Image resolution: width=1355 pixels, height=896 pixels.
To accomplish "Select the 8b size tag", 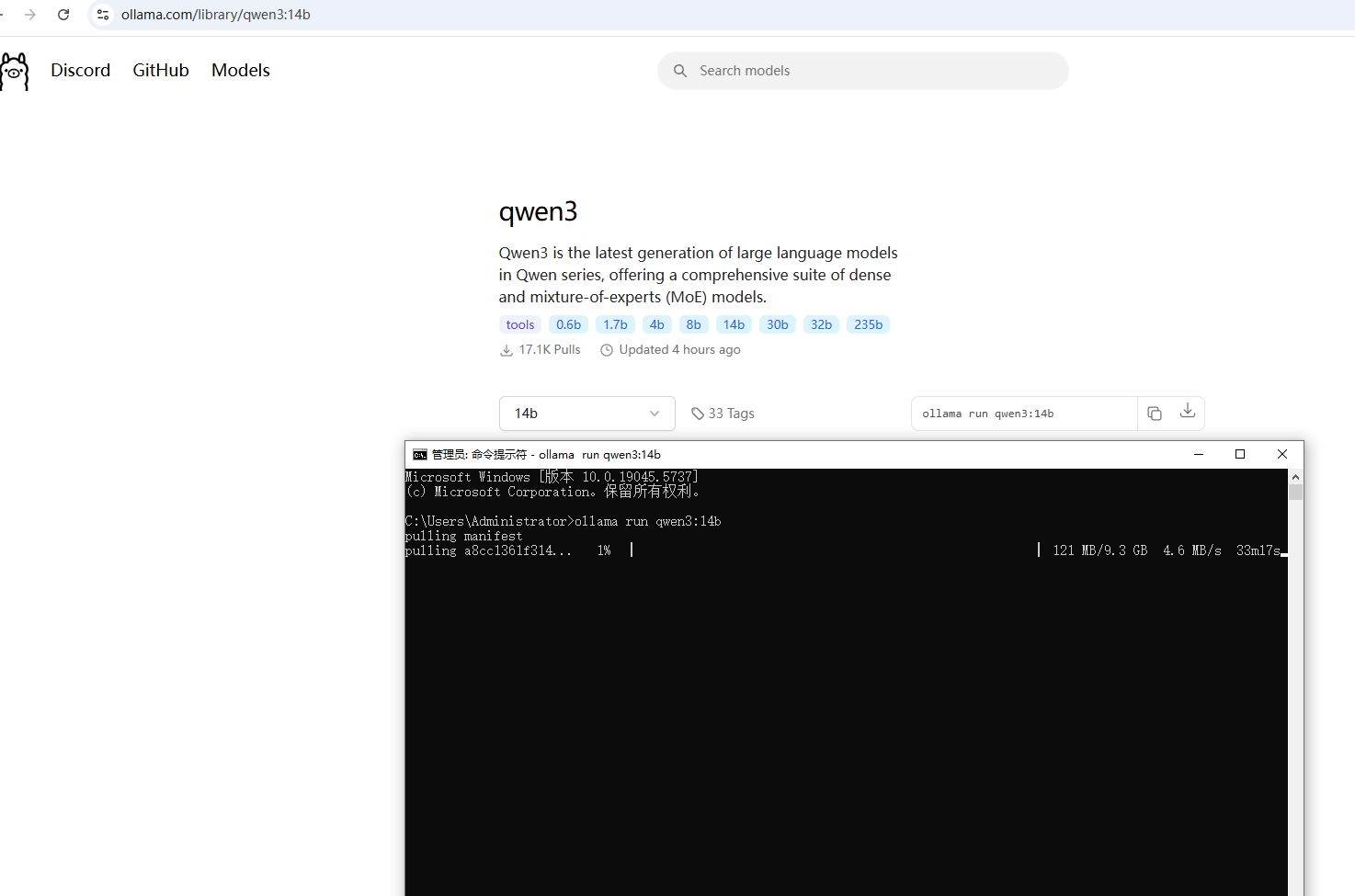I will click(x=694, y=324).
